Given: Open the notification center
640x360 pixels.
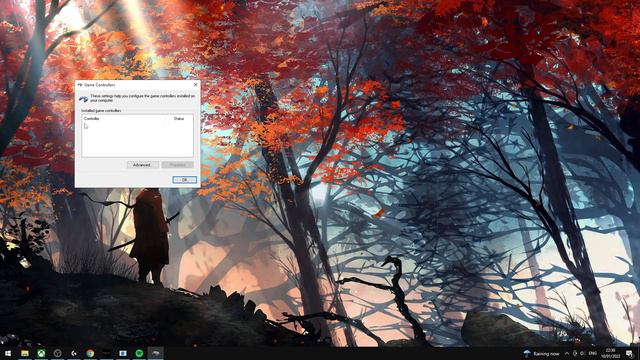Looking at the screenshot, I should (629, 353).
